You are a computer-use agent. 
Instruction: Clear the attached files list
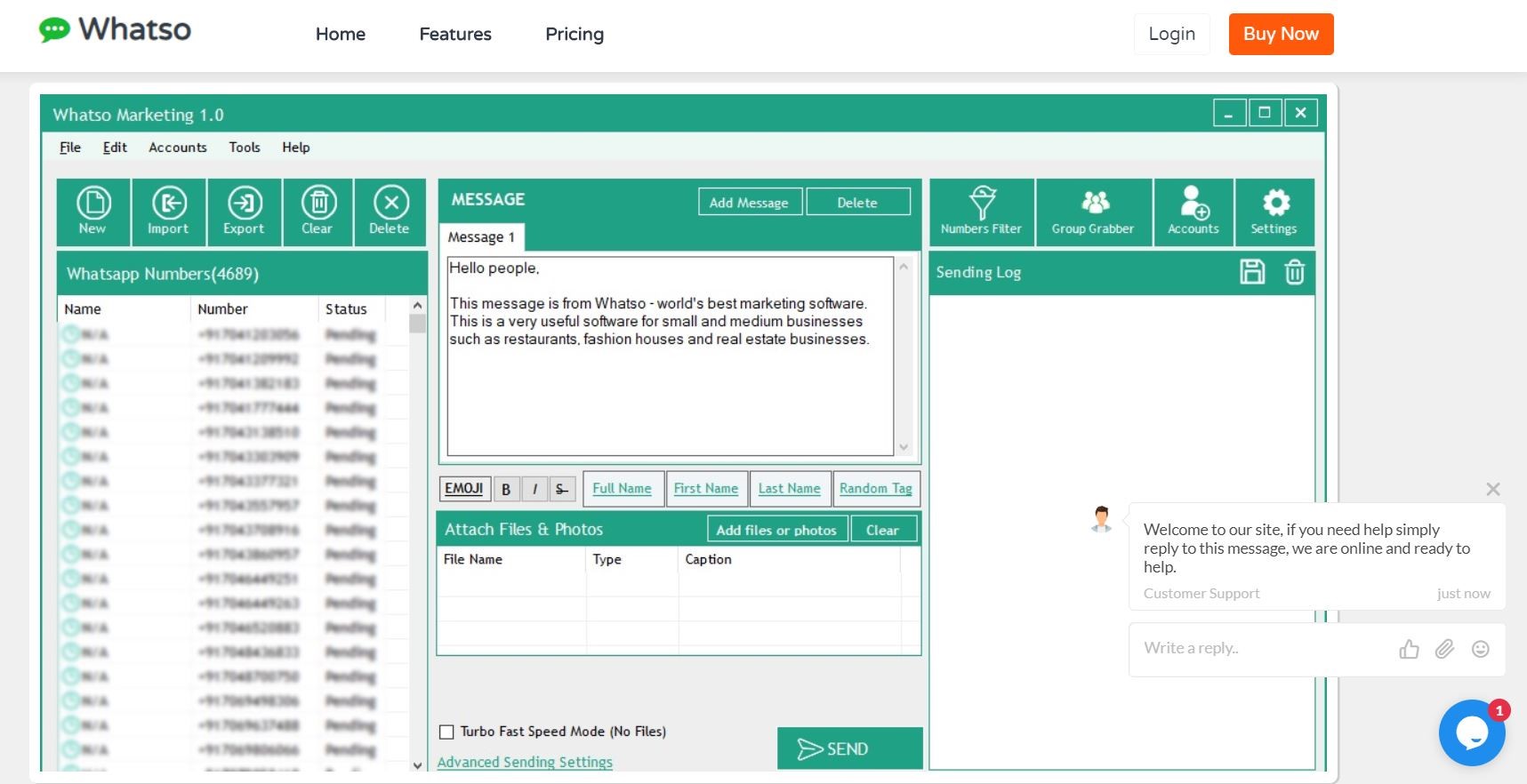(x=883, y=530)
